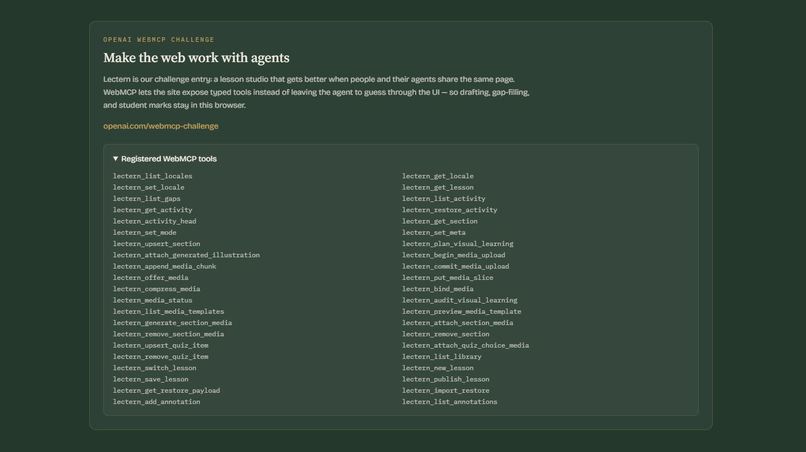The height and width of the screenshot is (452, 806).
Task: Click the lectern_get_section entry
Action: click(440, 221)
